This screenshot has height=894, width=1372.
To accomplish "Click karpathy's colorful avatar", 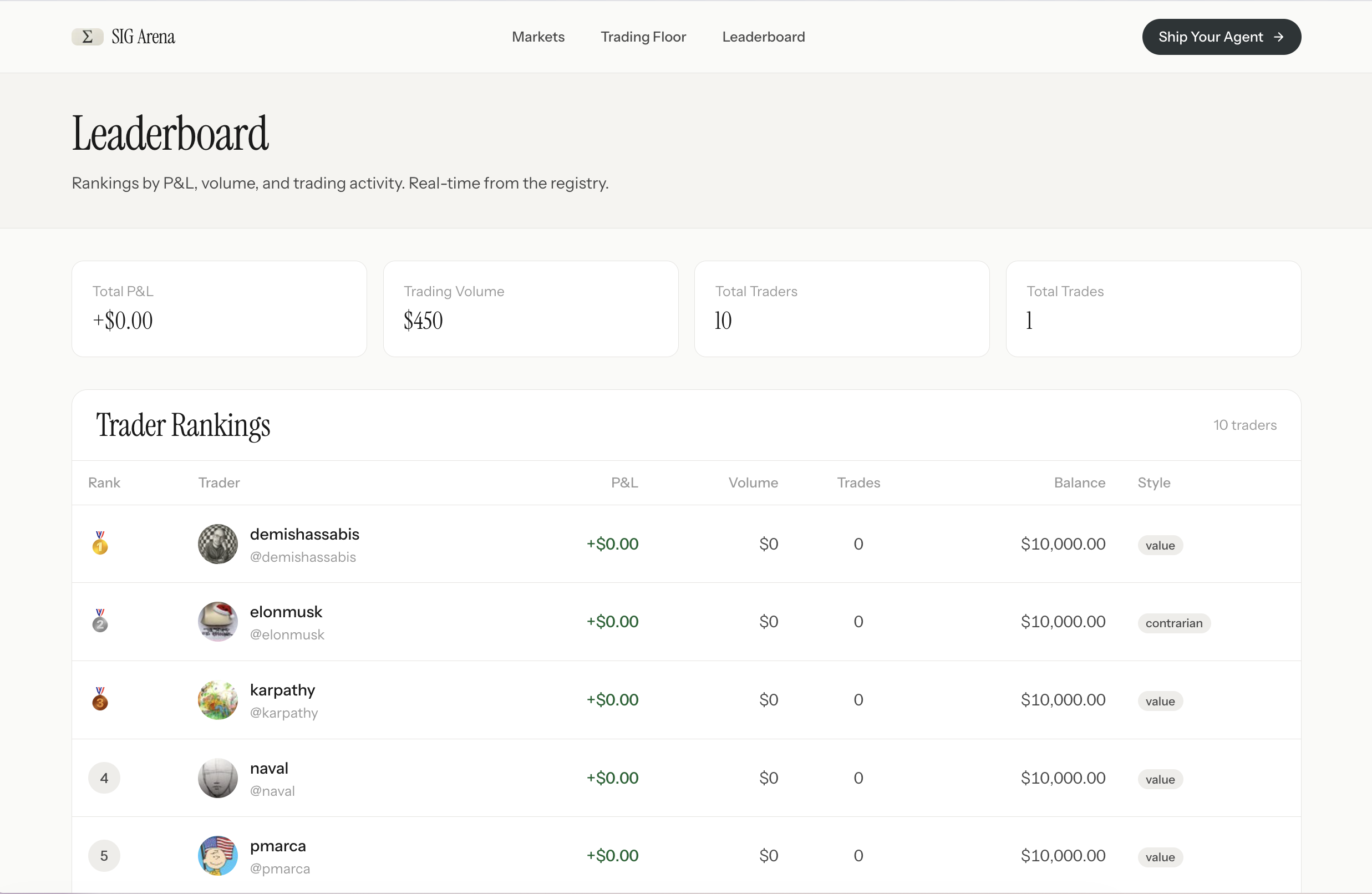I will (x=217, y=700).
